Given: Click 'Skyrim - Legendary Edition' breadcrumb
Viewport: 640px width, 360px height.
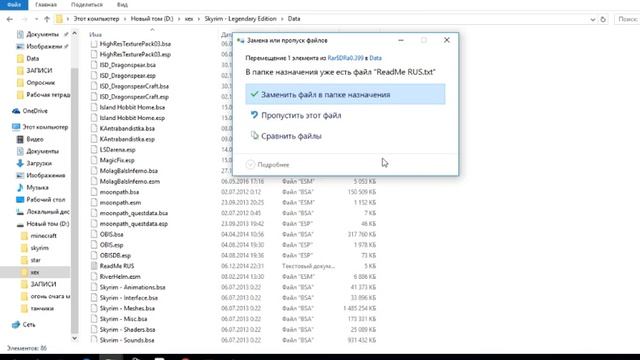Looking at the screenshot, I should click(240, 19).
